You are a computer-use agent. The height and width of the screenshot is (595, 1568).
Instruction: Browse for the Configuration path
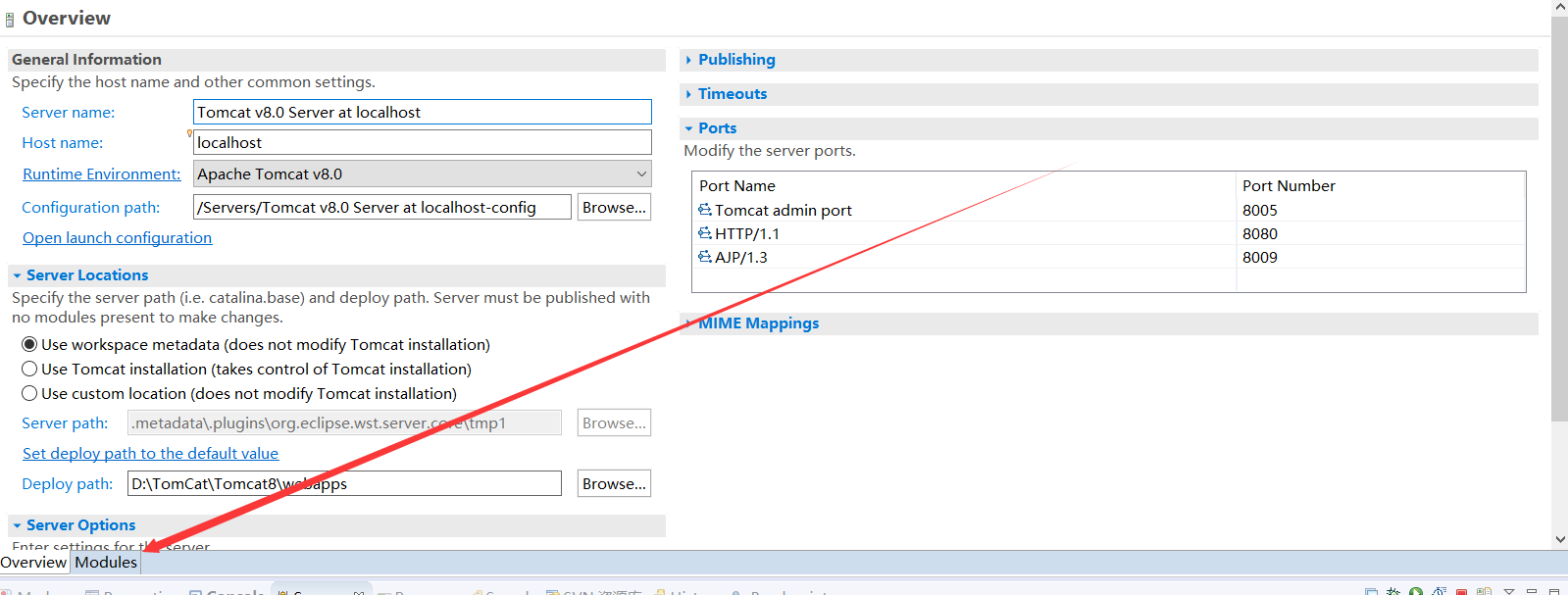(x=614, y=207)
